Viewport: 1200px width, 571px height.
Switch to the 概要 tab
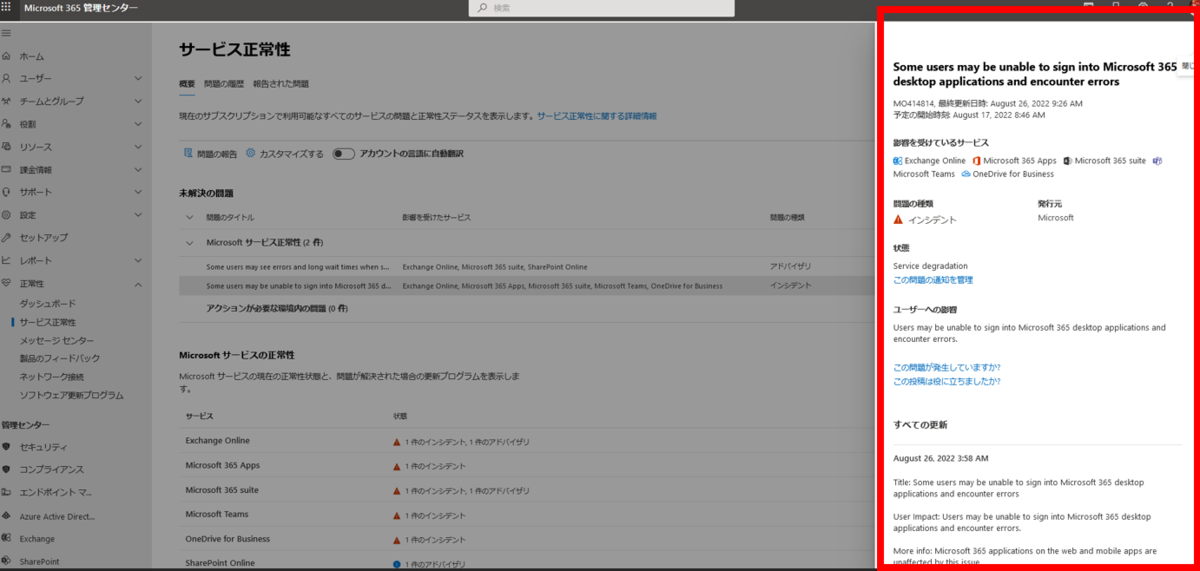click(187, 84)
